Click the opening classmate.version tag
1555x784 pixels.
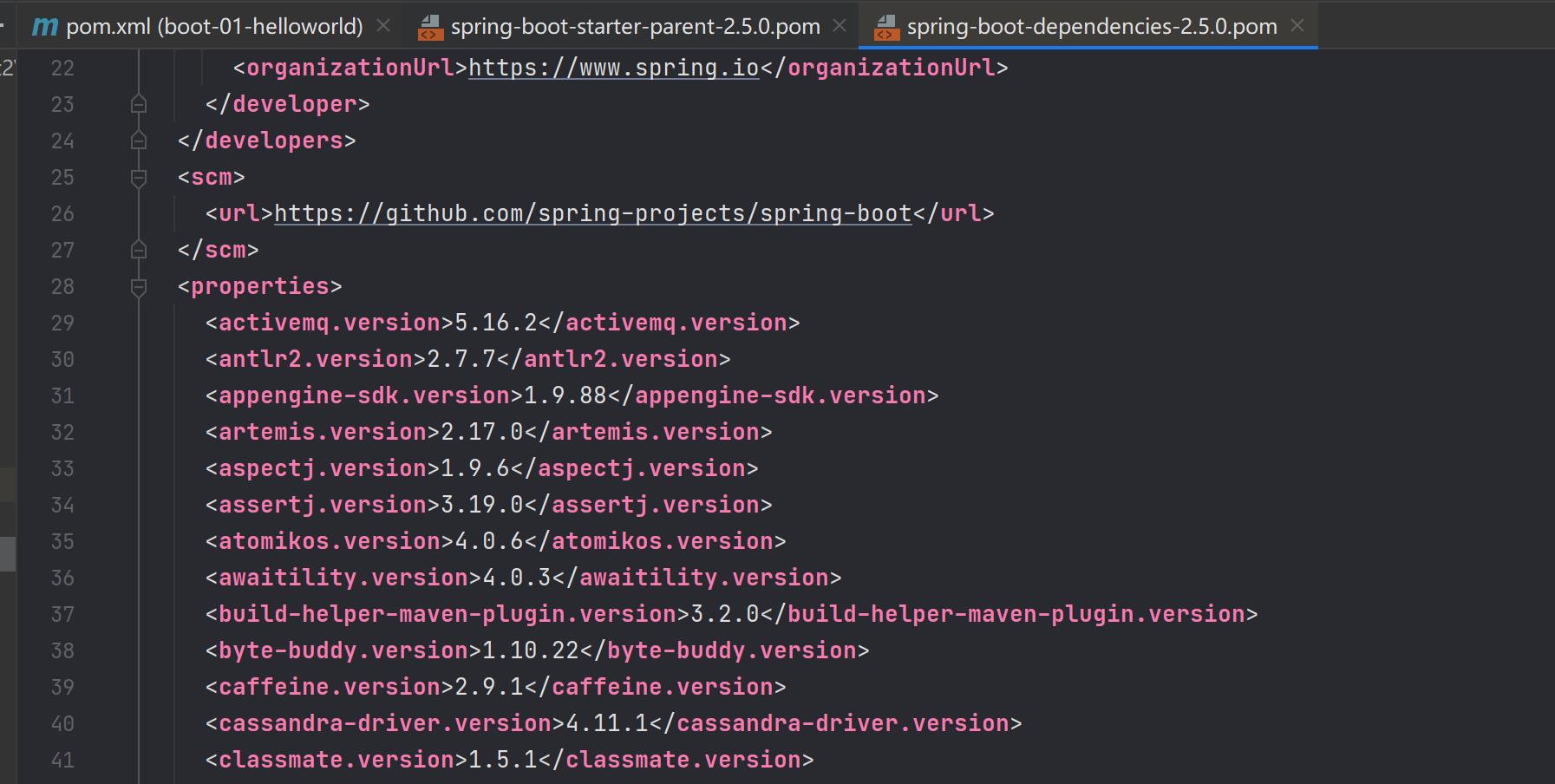click(336, 760)
